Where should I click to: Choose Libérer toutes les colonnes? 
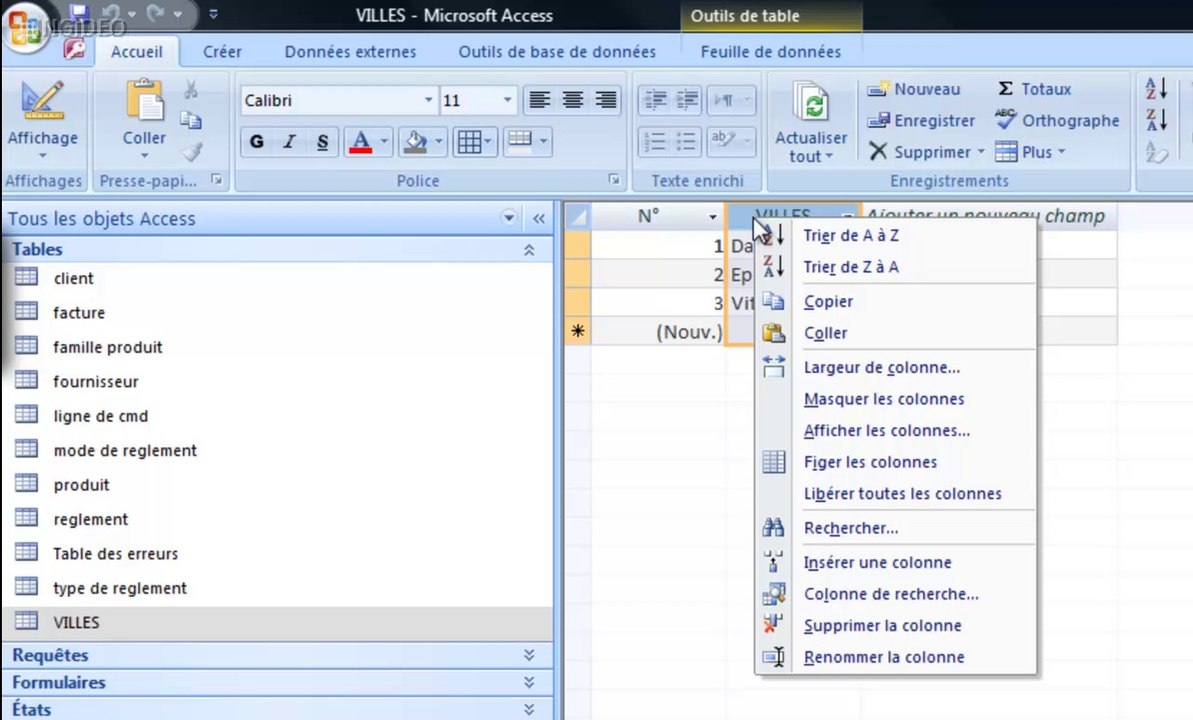(x=896, y=494)
